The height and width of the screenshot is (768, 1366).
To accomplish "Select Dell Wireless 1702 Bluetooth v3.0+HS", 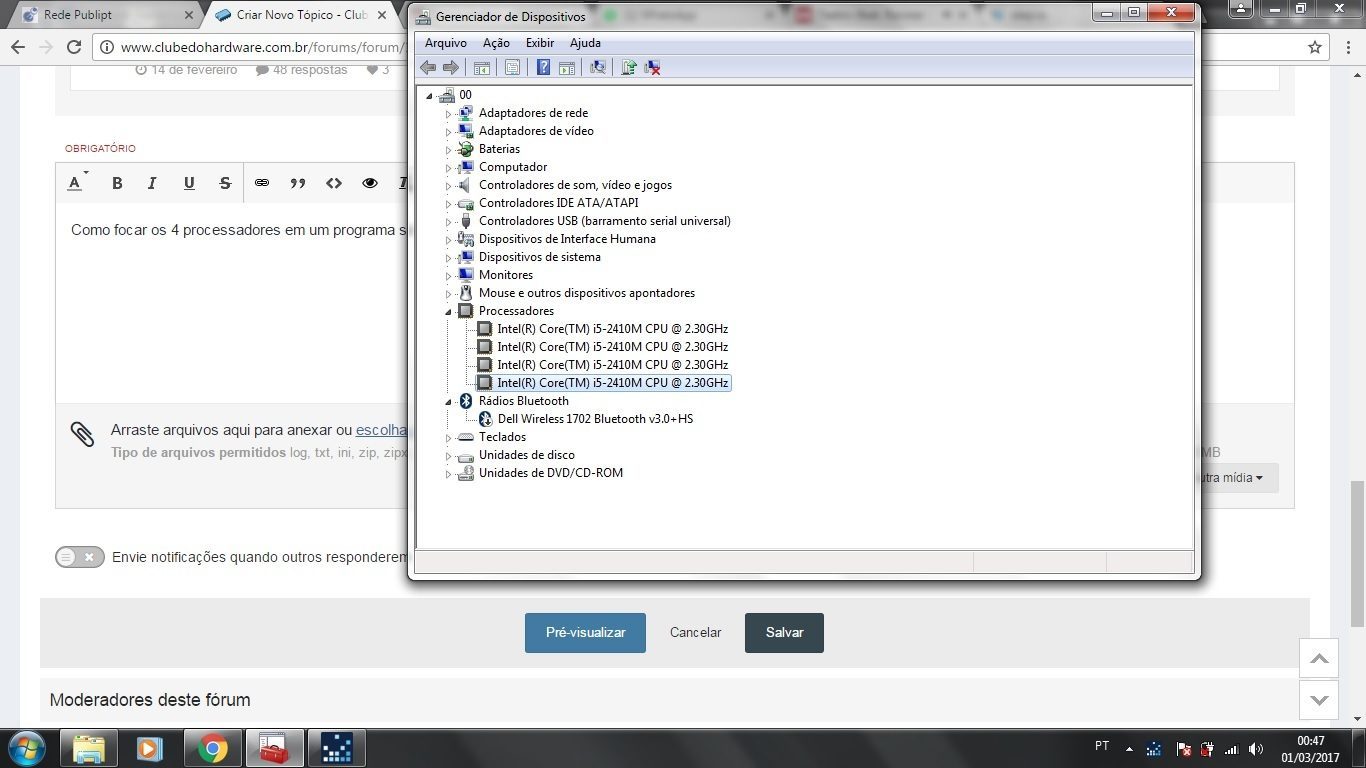I will pos(595,419).
